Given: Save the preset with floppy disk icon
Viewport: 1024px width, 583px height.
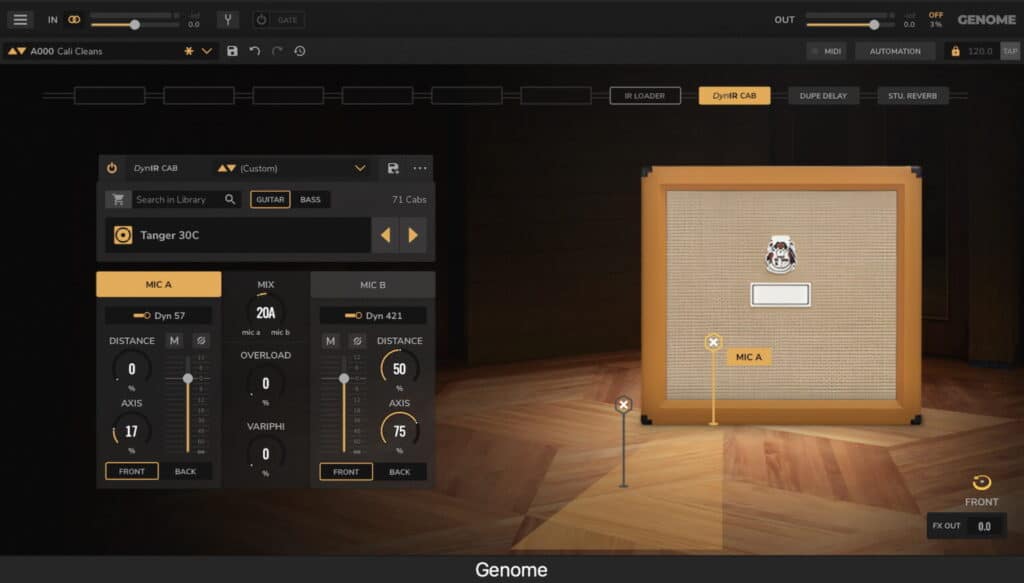Looking at the screenshot, I should click(232, 51).
